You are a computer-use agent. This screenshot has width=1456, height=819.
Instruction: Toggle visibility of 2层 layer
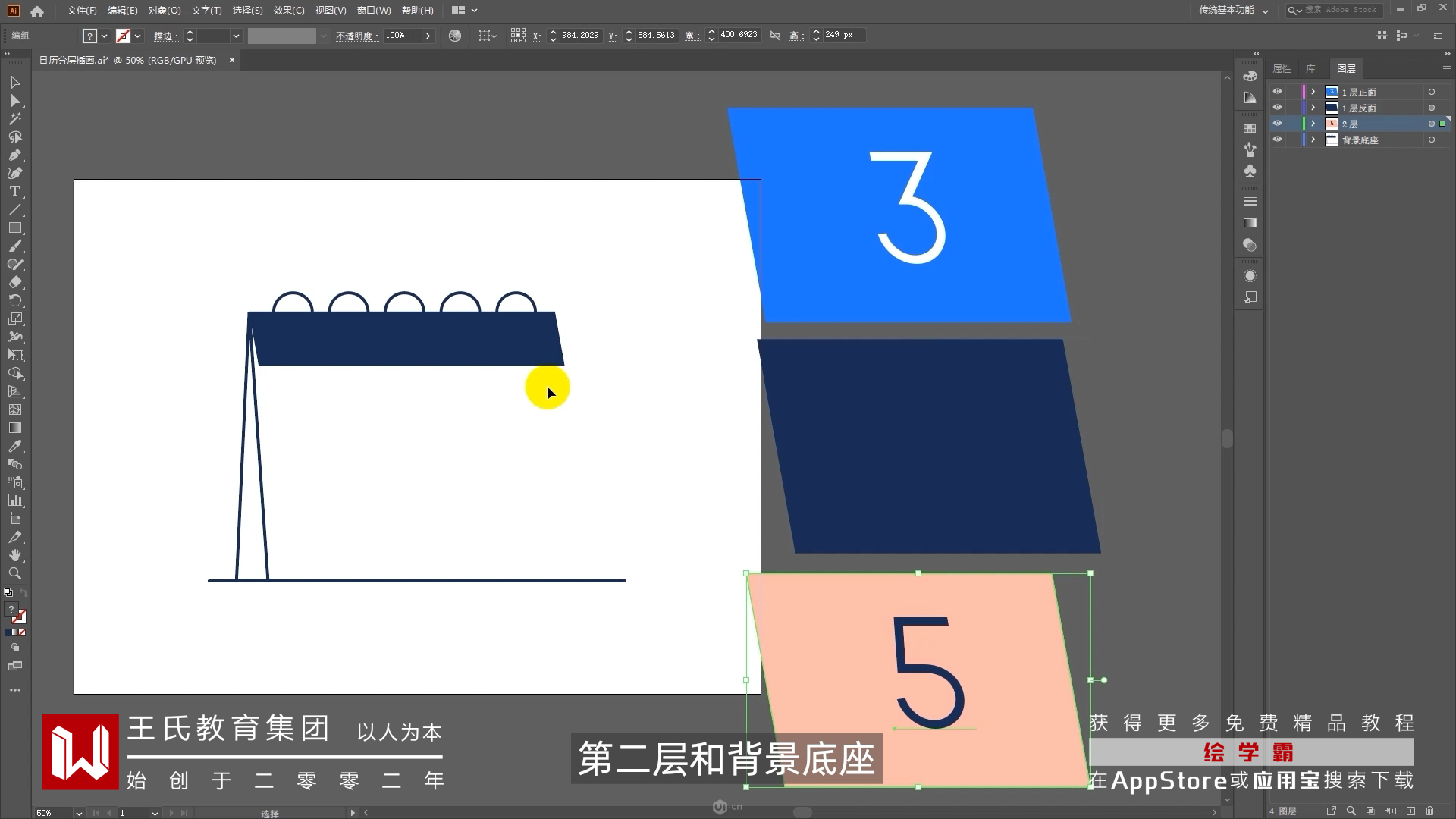pyautogui.click(x=1277, y=124)
